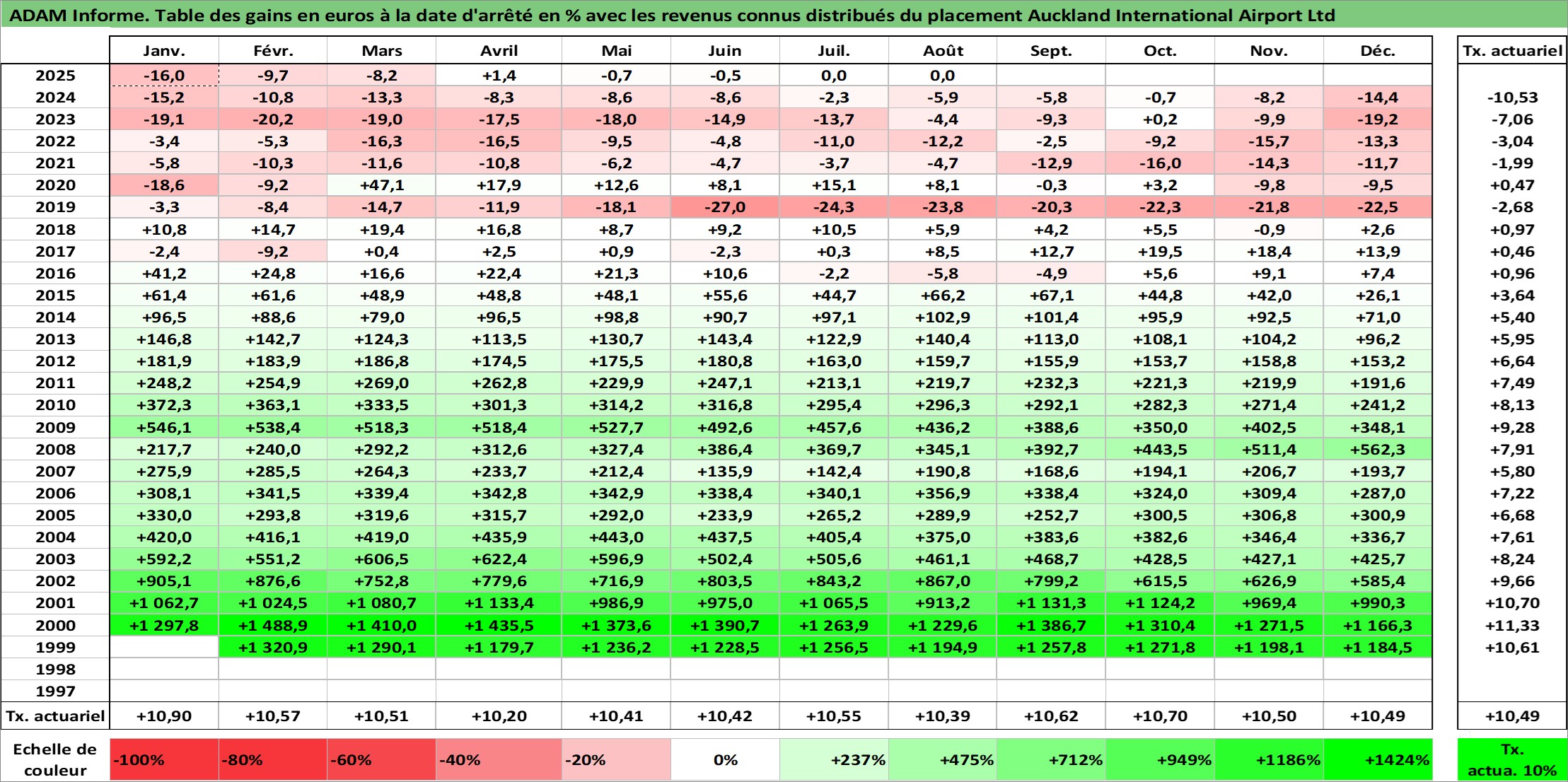The image size is (1568, 782).
Task: Click the Oct. column header
Action: [x=1160, y=50]
